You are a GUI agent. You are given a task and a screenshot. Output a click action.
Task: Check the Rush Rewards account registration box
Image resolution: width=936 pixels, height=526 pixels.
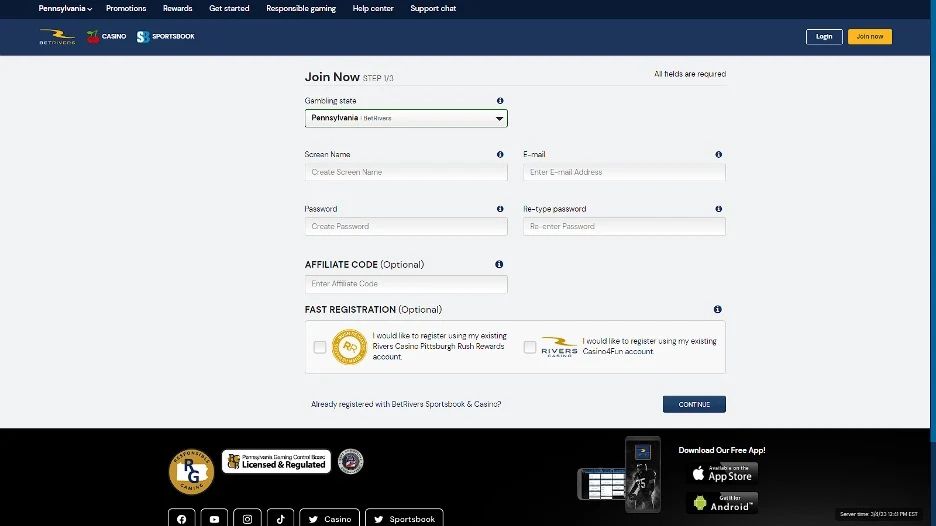coord(320,347)
